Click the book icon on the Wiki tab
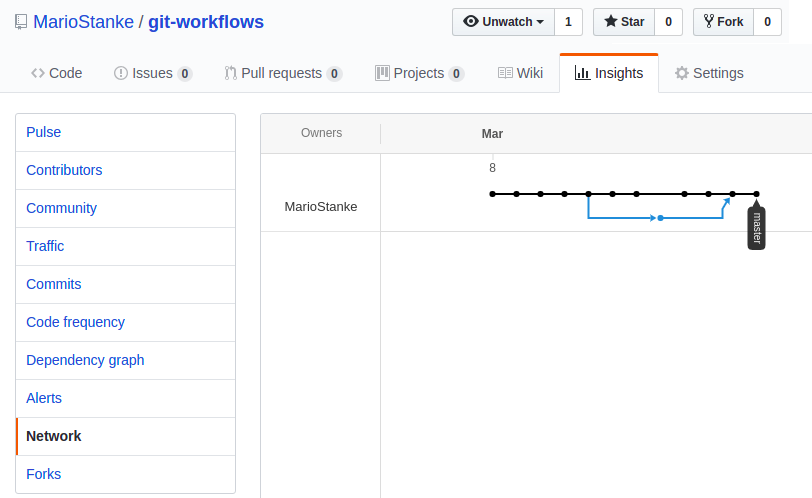The width and height of the screenshot is (812, 498). point(505,73)
